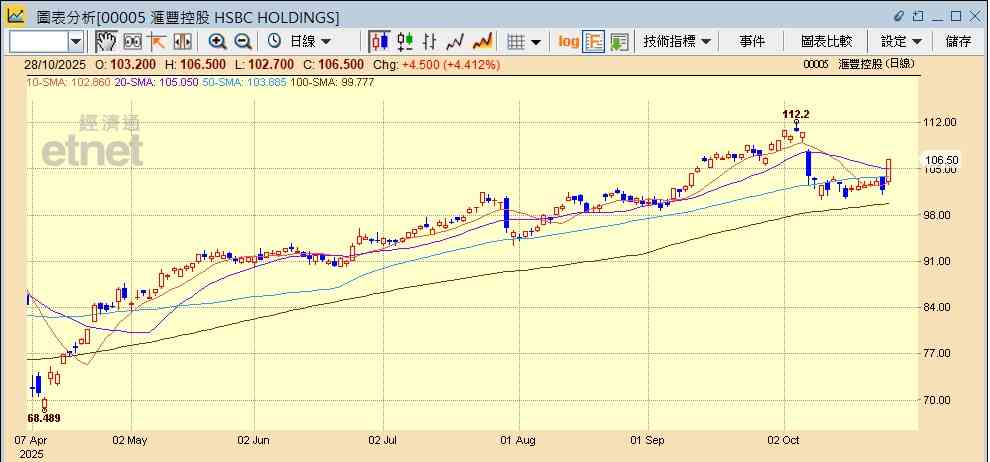Open the 設定 menu
The image size is (990, 462).
pyautogui.click(x=902, y=41)
